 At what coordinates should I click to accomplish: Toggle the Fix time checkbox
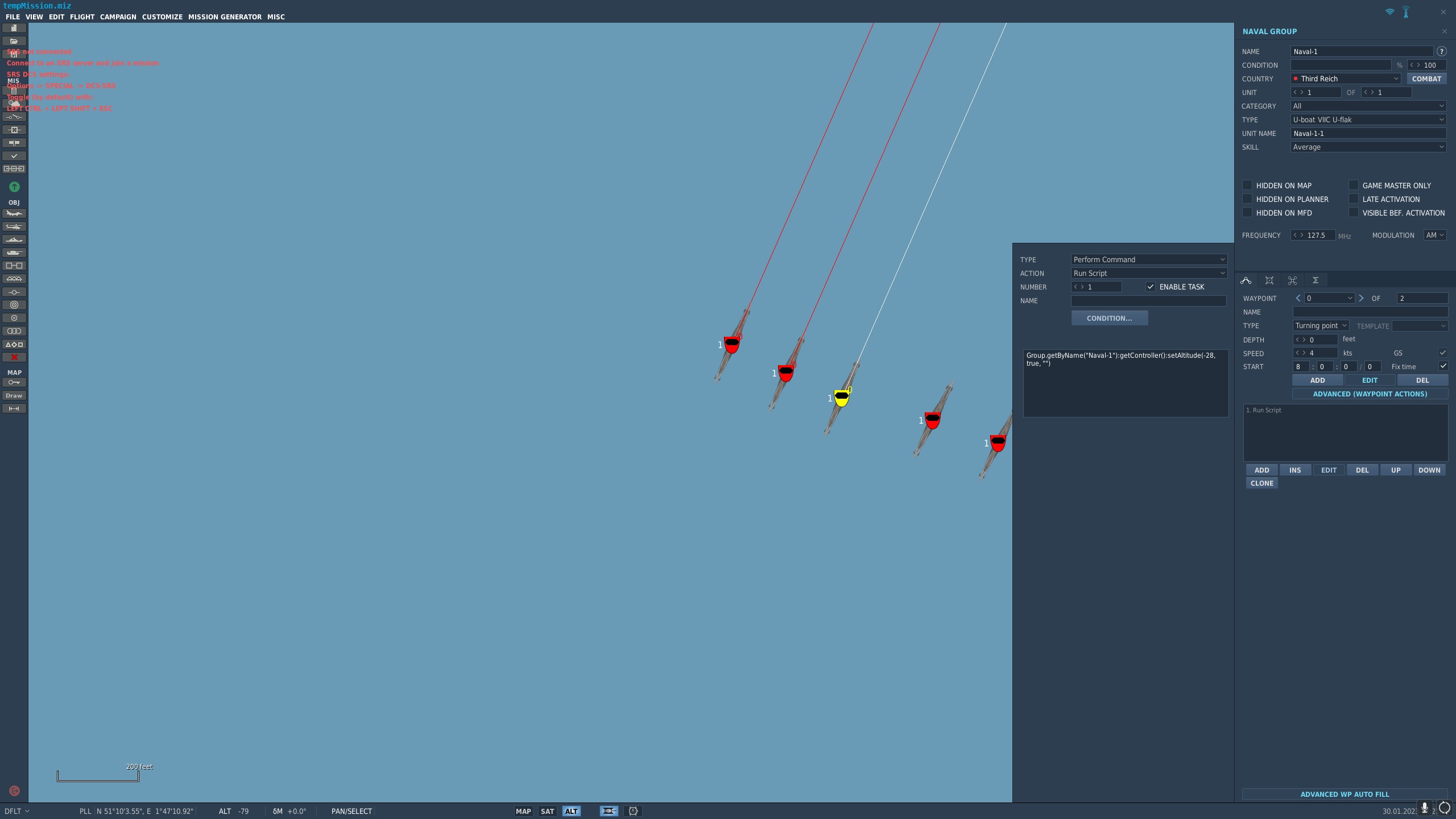tap(1443, 366)
